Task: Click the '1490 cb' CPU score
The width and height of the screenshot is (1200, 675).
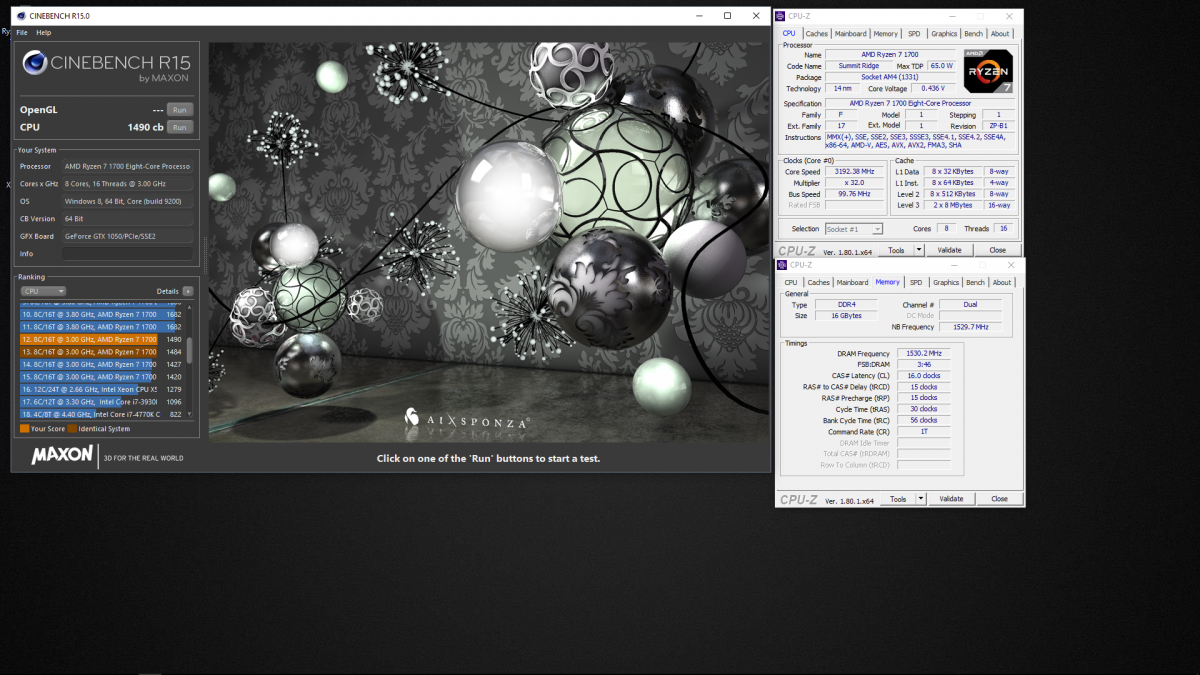Action: (145, 127)
